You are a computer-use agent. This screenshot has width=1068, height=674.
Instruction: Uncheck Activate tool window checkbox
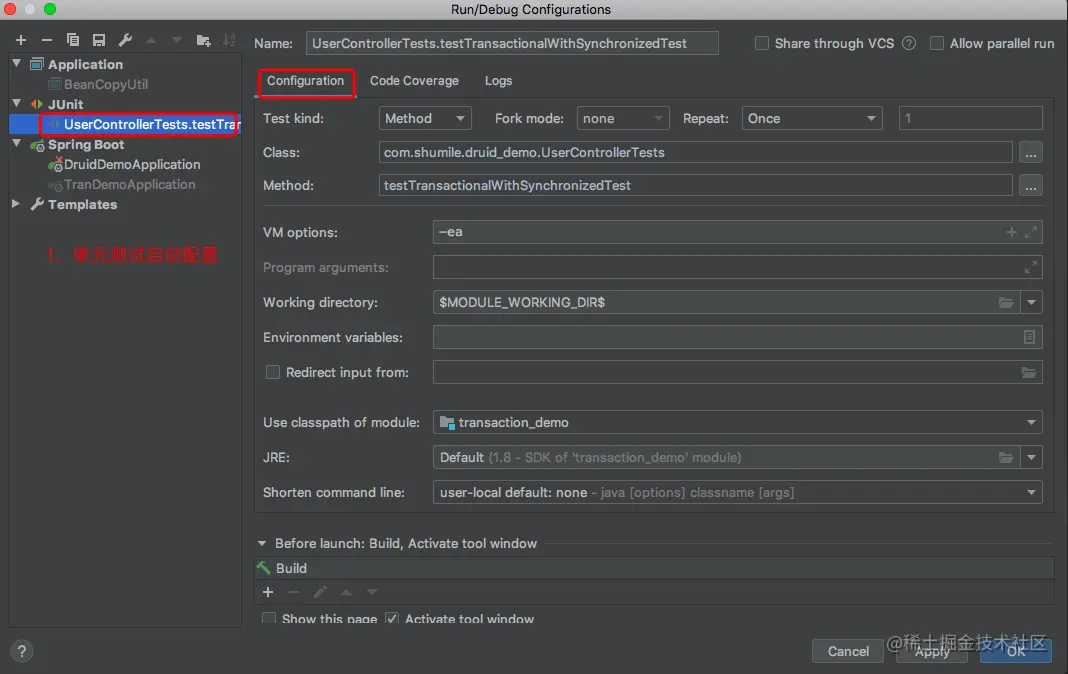click(x=392, y=618)
